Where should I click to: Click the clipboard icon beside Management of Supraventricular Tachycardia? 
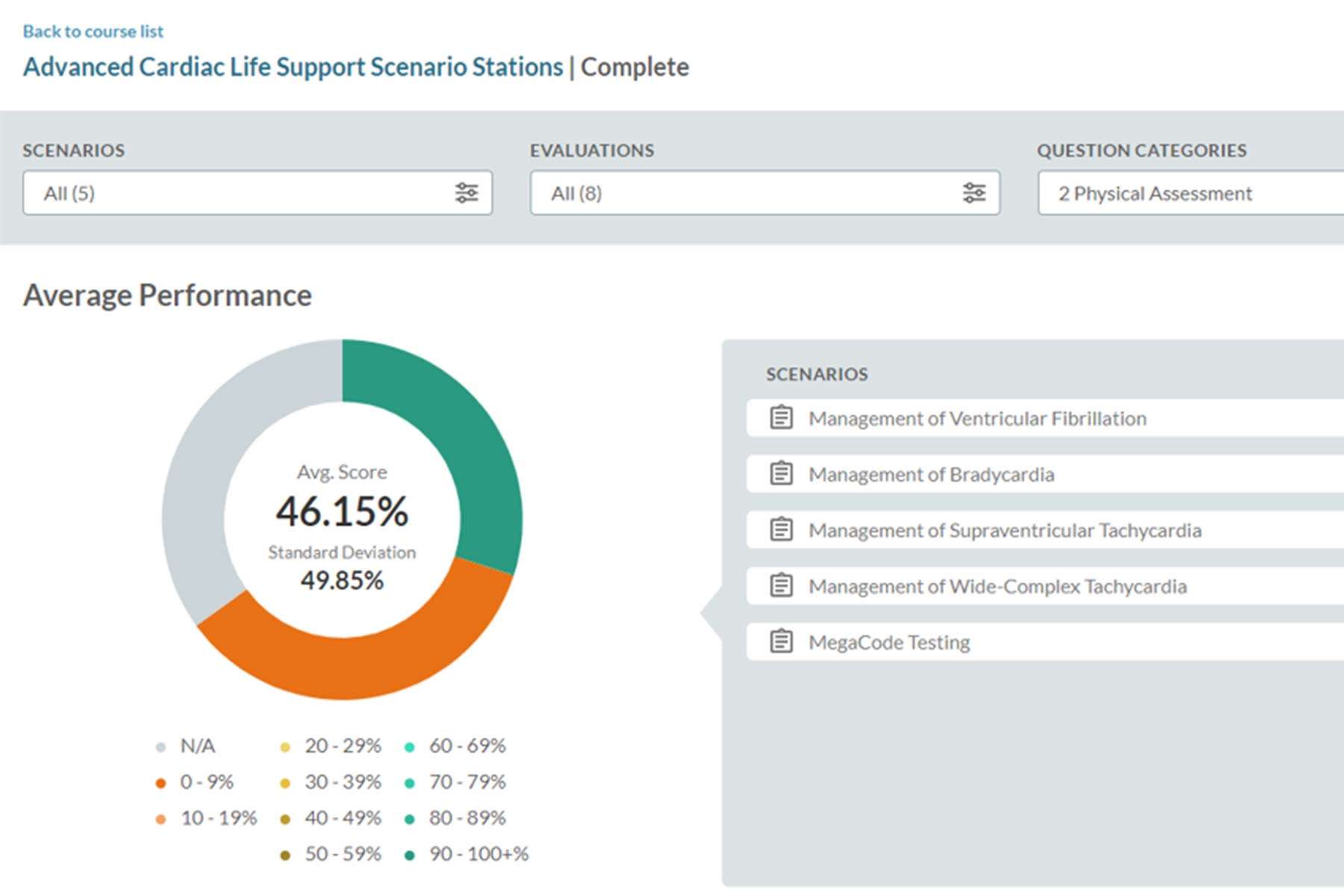tap(780, 530)
